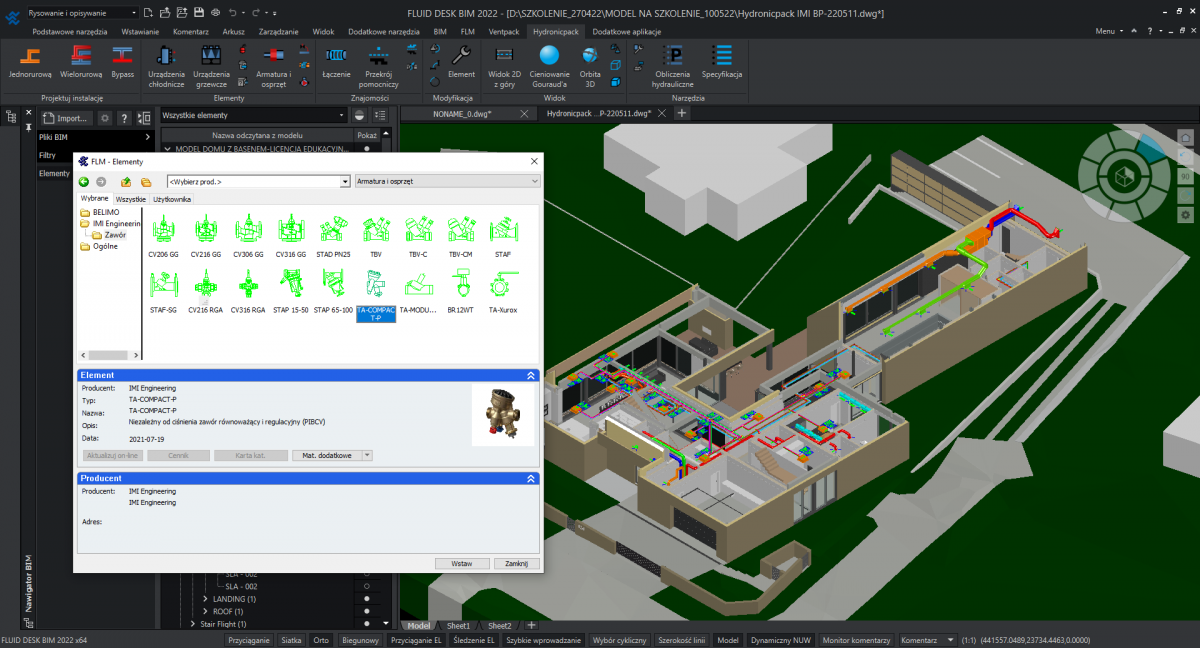Click the Wstaw button
Image resolution: width=1200 pixels, height=648 pixels.
pos(462,564)
